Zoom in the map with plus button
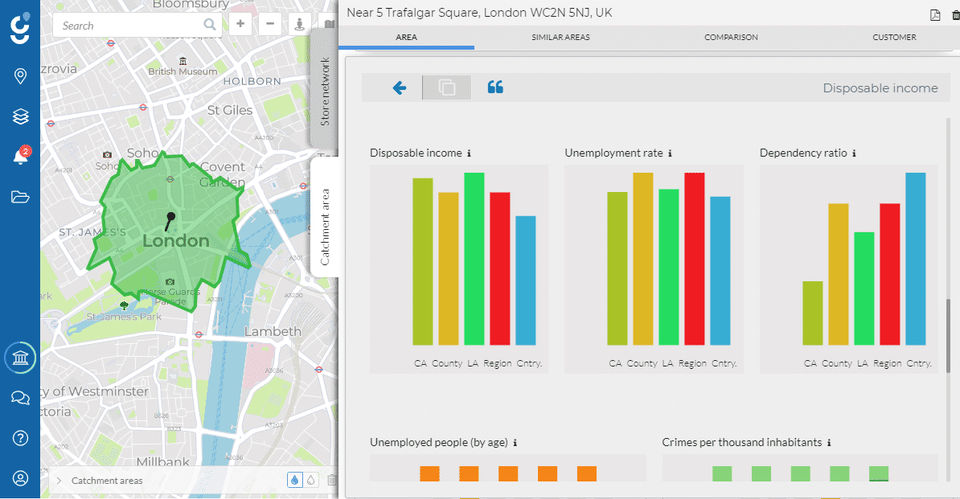 [241, 24]
